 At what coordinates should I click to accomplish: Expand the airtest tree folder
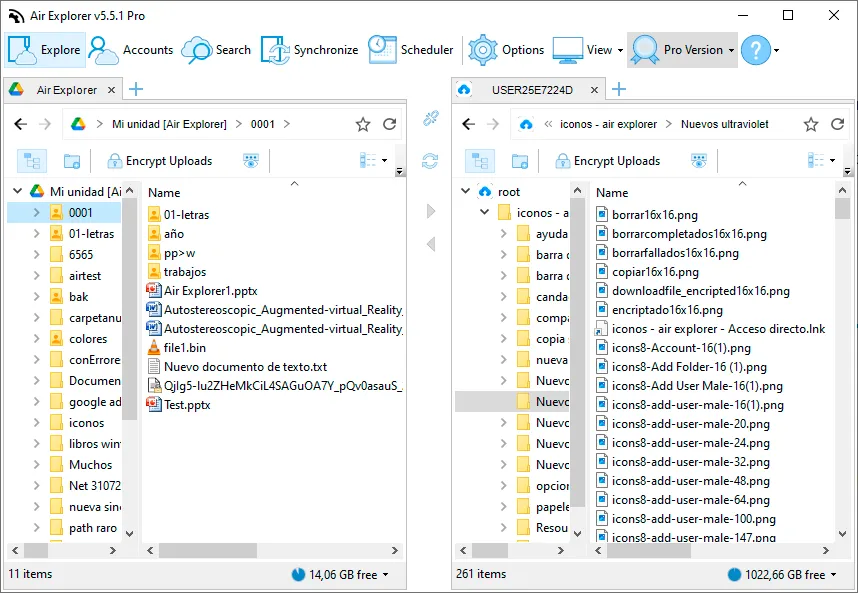37,276
